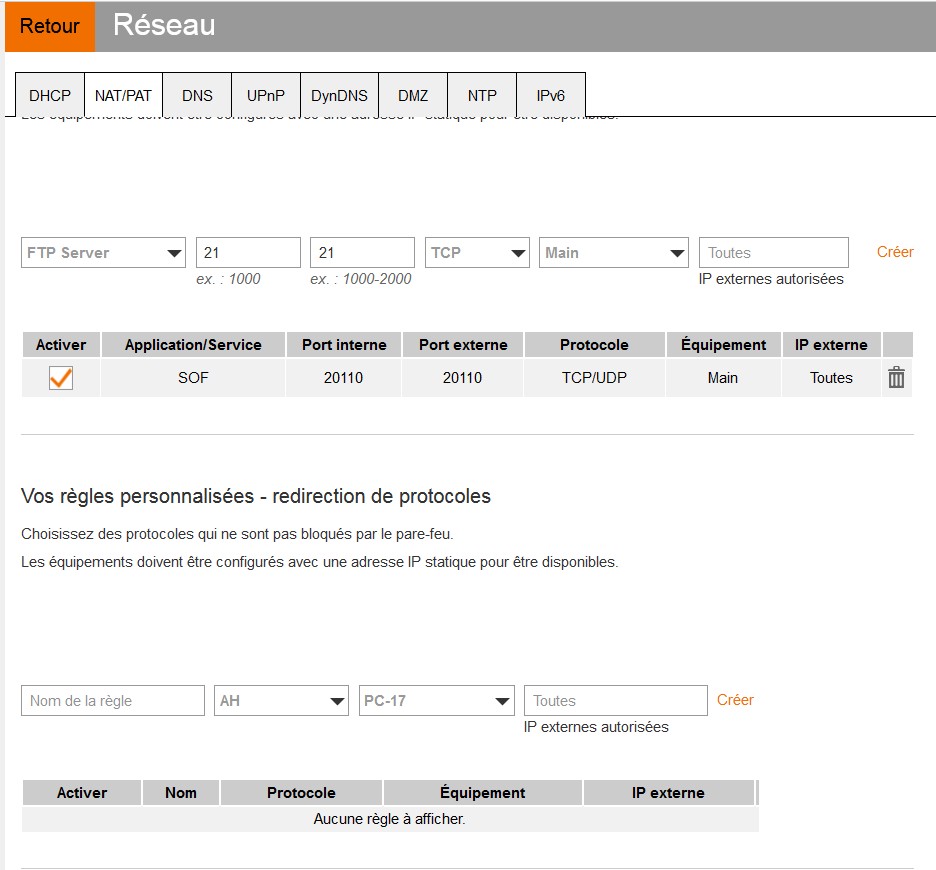Open the FTP Server application dropdown
The width and height of the screenshot is (936, 870).
(x=103, y=253)
